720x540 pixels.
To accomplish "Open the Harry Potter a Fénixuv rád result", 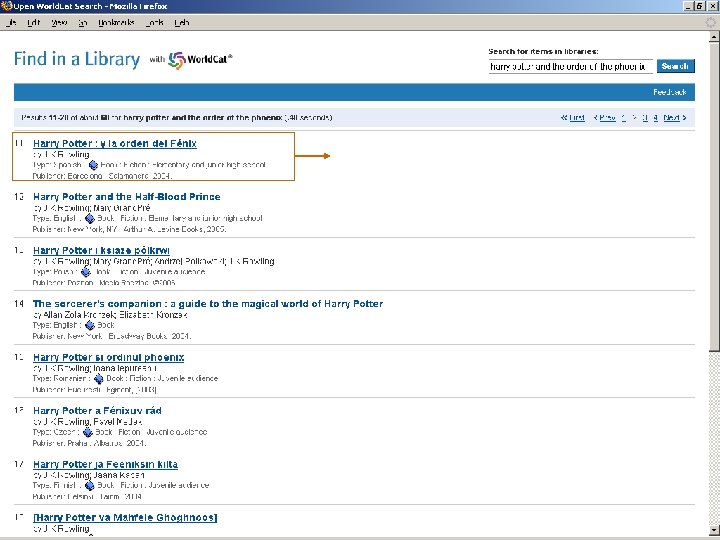I will (97, 411).
